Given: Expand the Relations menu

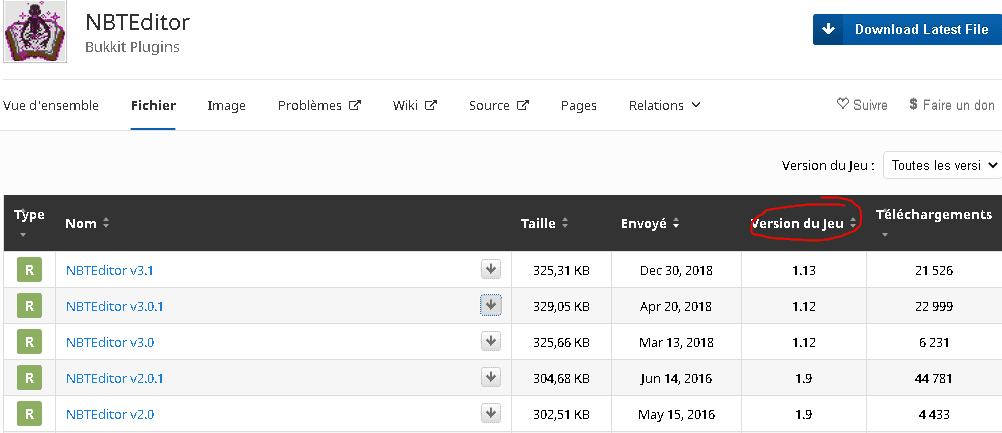Looking at the screenshot, I should pos(664,105).
